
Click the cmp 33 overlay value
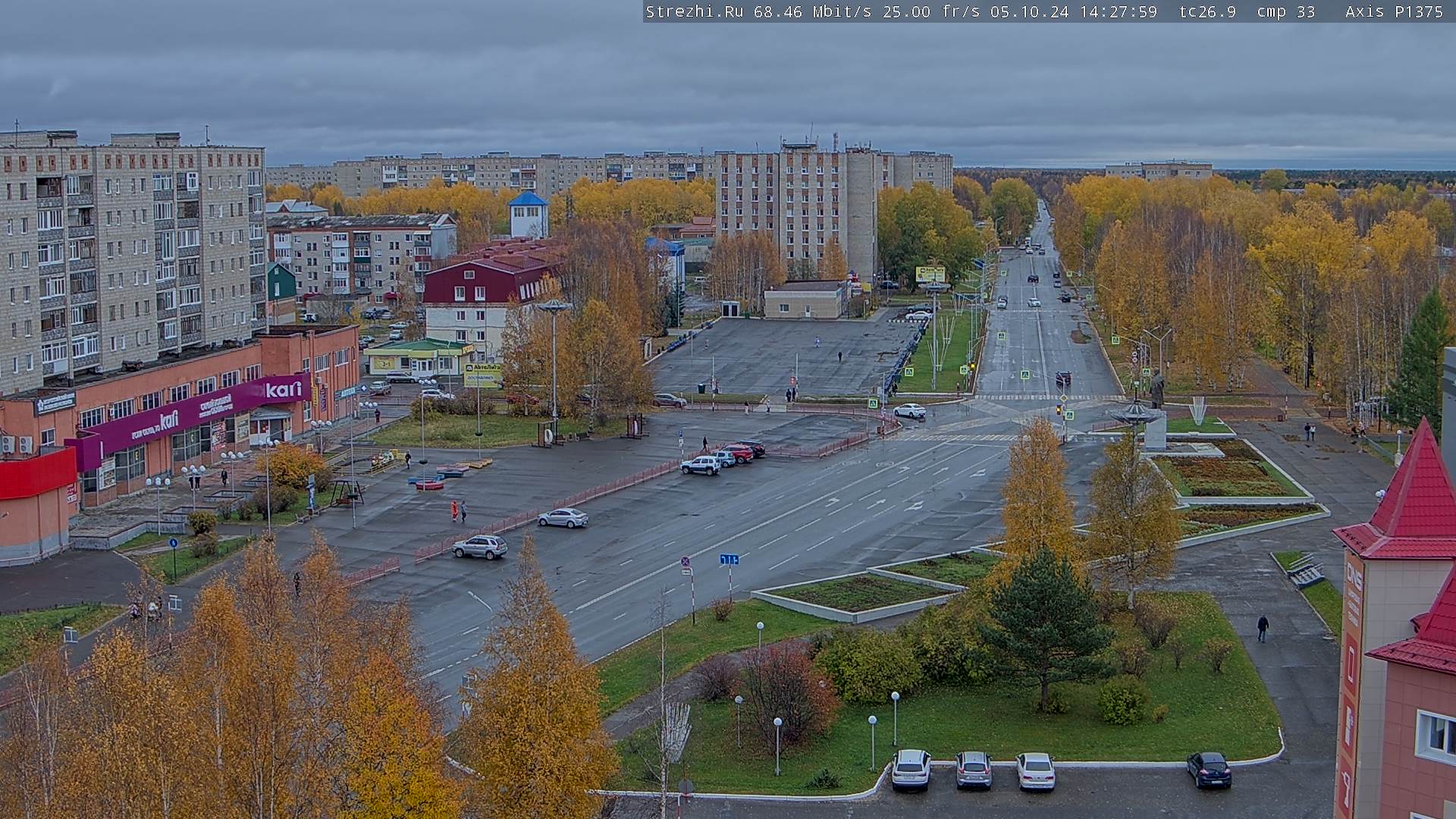click(x=1286, y=11)
